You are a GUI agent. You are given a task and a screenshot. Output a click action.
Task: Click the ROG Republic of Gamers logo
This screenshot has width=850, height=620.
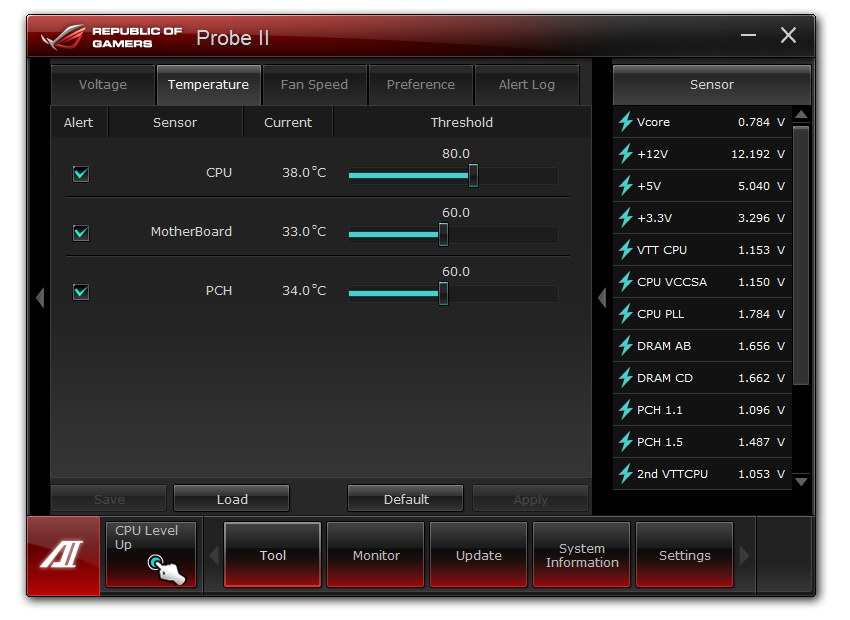tap(112, 37)
